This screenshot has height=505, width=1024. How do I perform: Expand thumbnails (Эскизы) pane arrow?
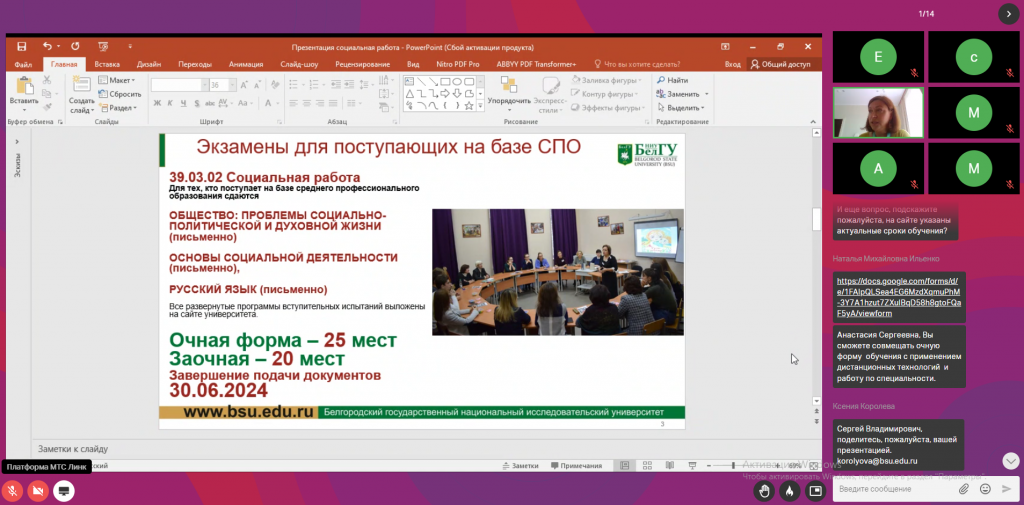(x=17, y=142)
